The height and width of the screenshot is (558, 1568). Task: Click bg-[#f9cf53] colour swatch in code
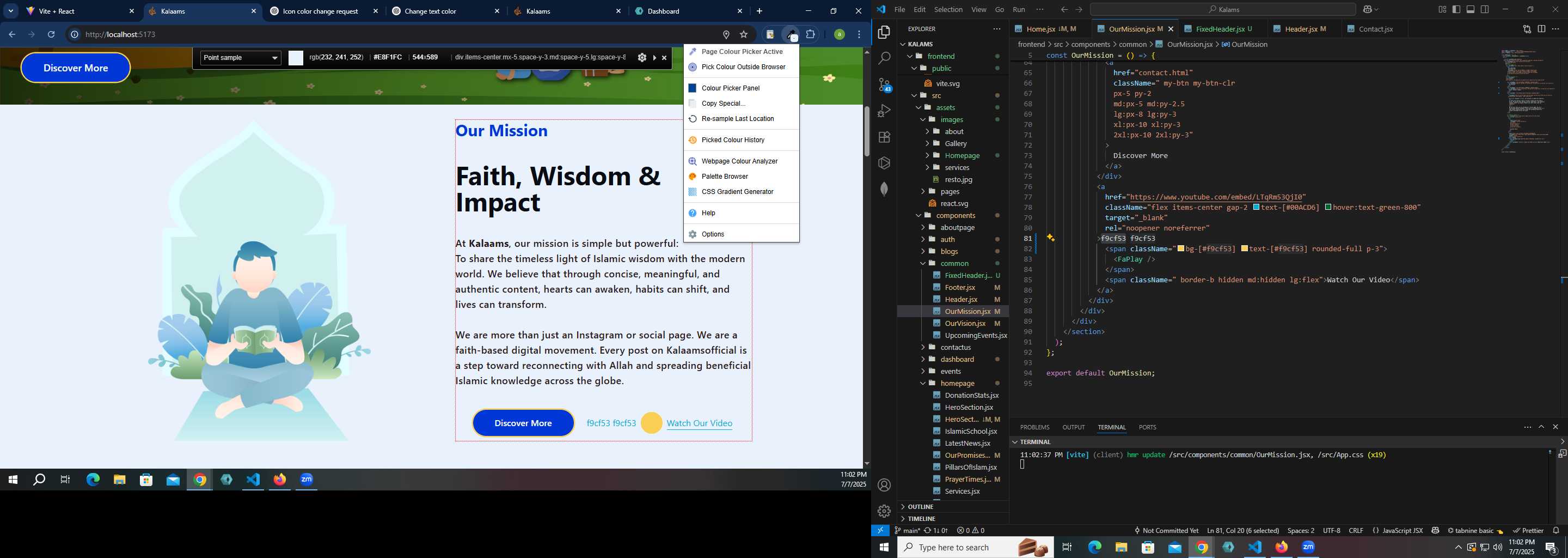(1181, 248)
